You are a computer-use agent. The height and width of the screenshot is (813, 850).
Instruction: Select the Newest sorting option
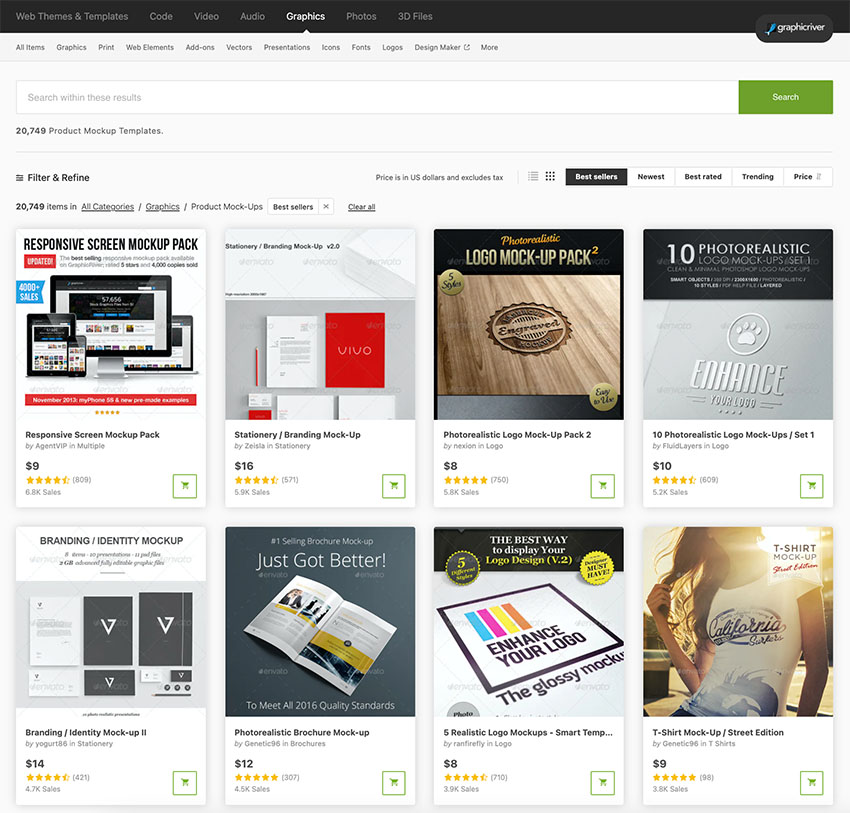click(x=651, y=176)
